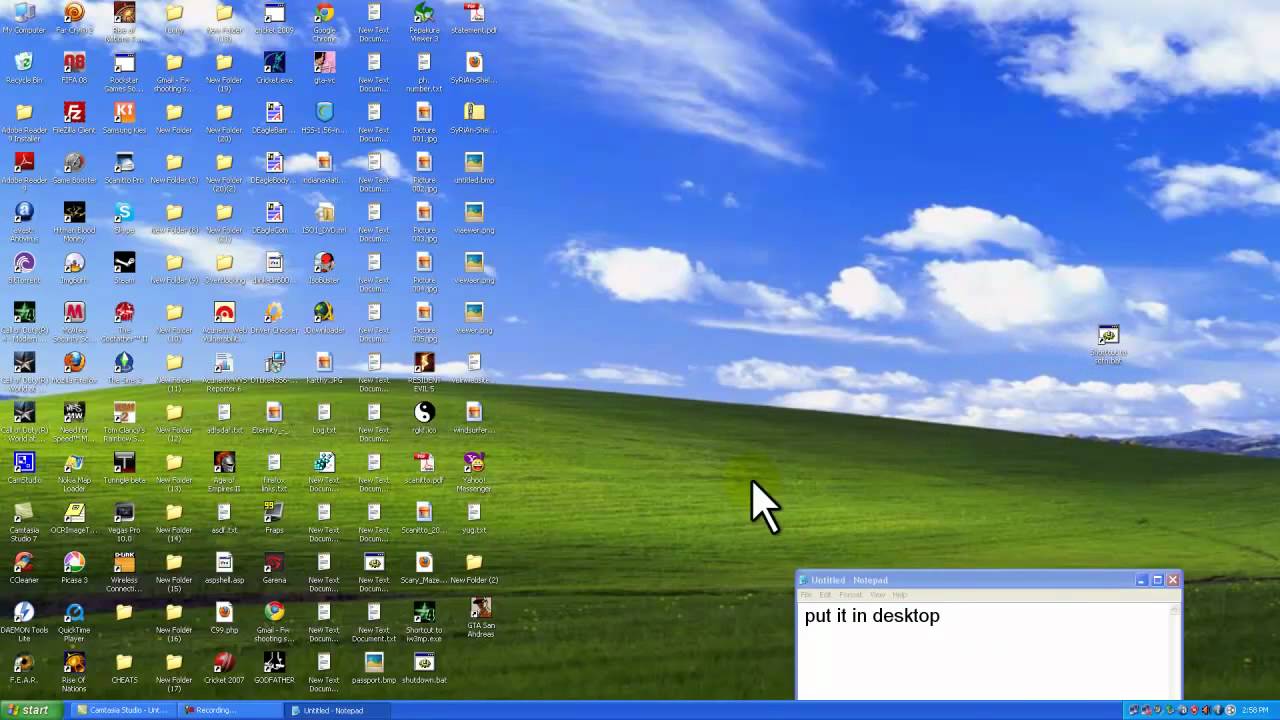Select the QuickTime Player icon

pos(74,623)
